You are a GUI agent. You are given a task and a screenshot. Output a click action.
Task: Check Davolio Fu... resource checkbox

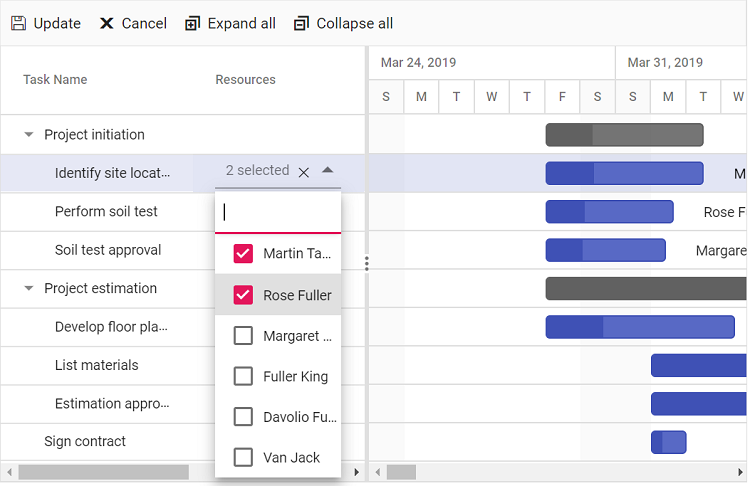point(243,417)
